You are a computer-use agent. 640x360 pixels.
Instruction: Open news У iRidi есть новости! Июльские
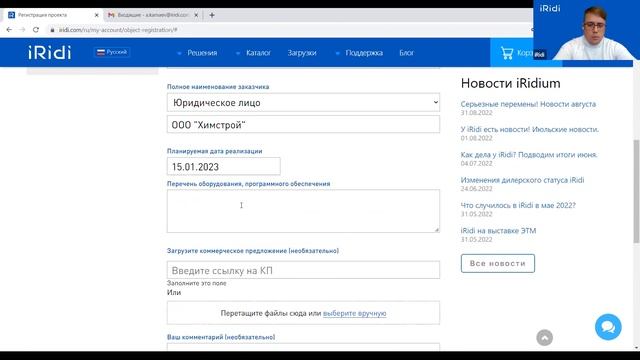click(x=530, y=129)
